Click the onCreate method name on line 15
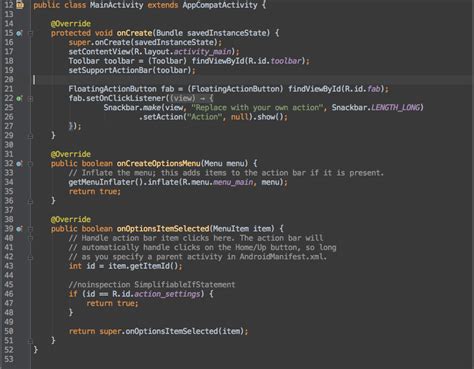This screenshot has height=369, width=474. click(134, 33)
